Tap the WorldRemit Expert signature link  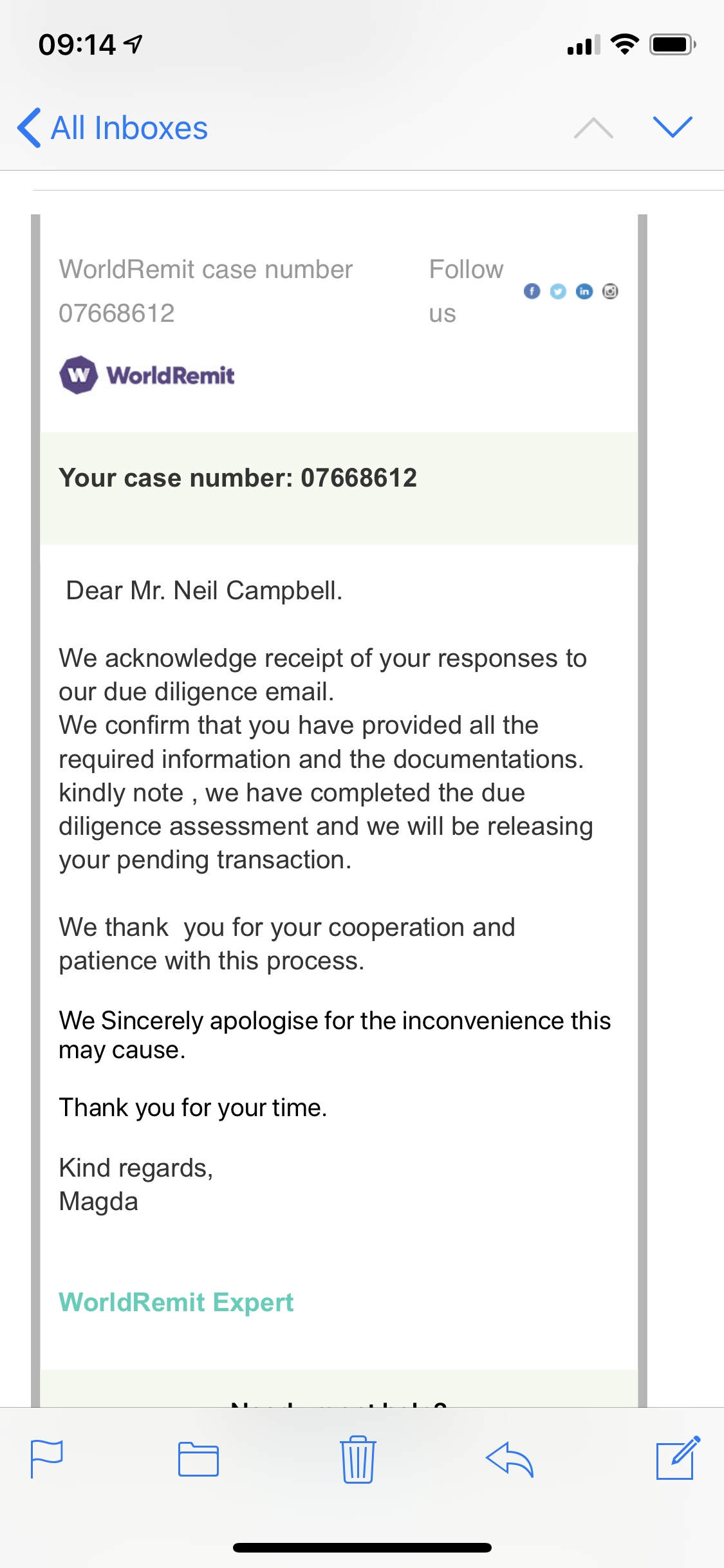pyautogui.click(x=176, y=1302)
